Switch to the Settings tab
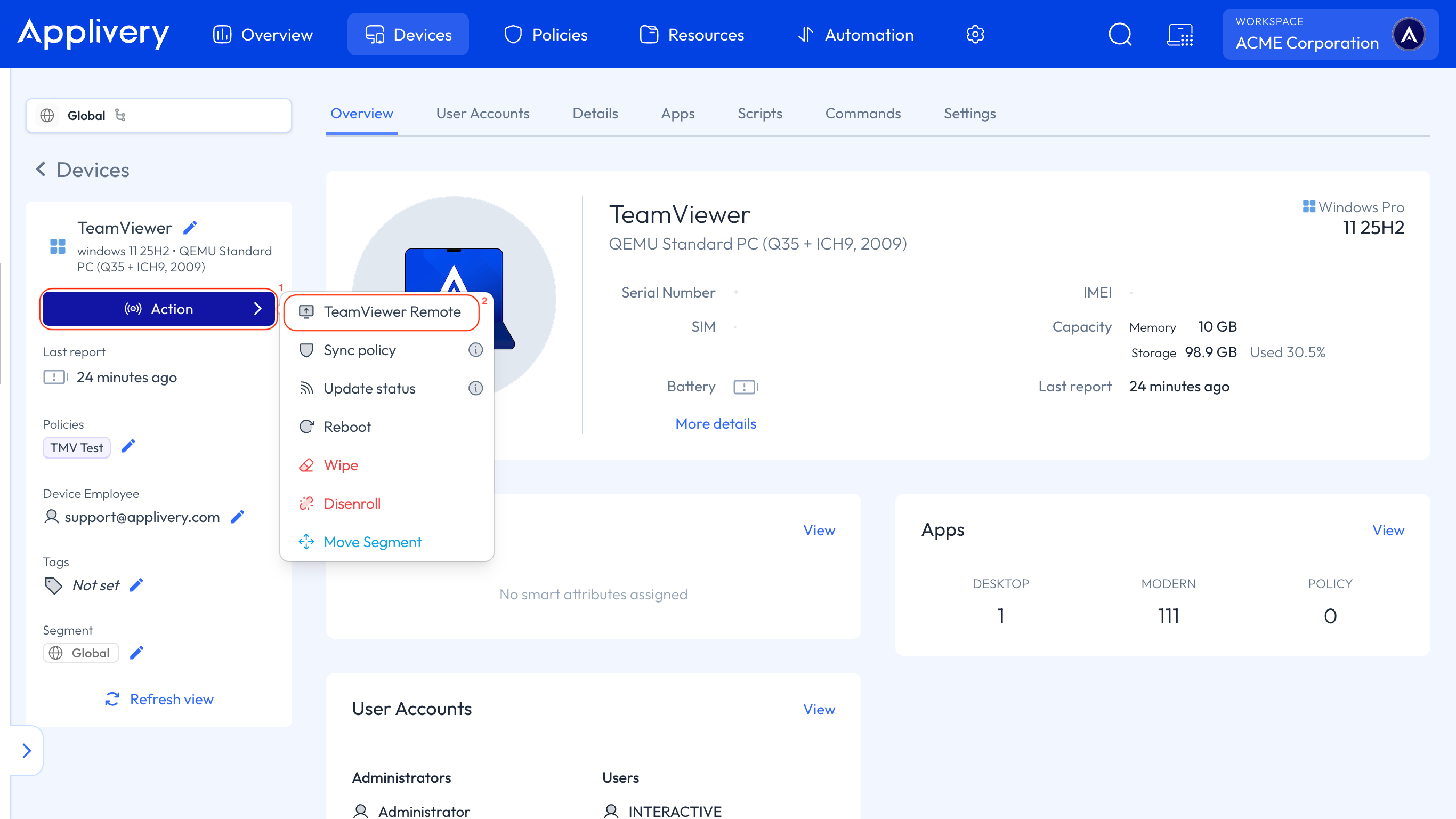Viewport: 1456px width, 819px height. point(970,114)
